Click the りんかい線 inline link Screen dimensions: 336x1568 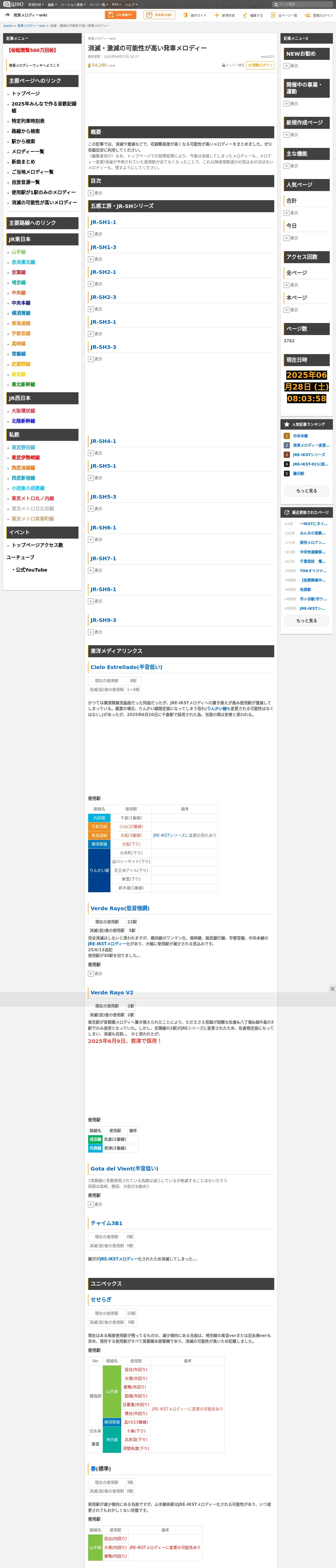(216, 708)
